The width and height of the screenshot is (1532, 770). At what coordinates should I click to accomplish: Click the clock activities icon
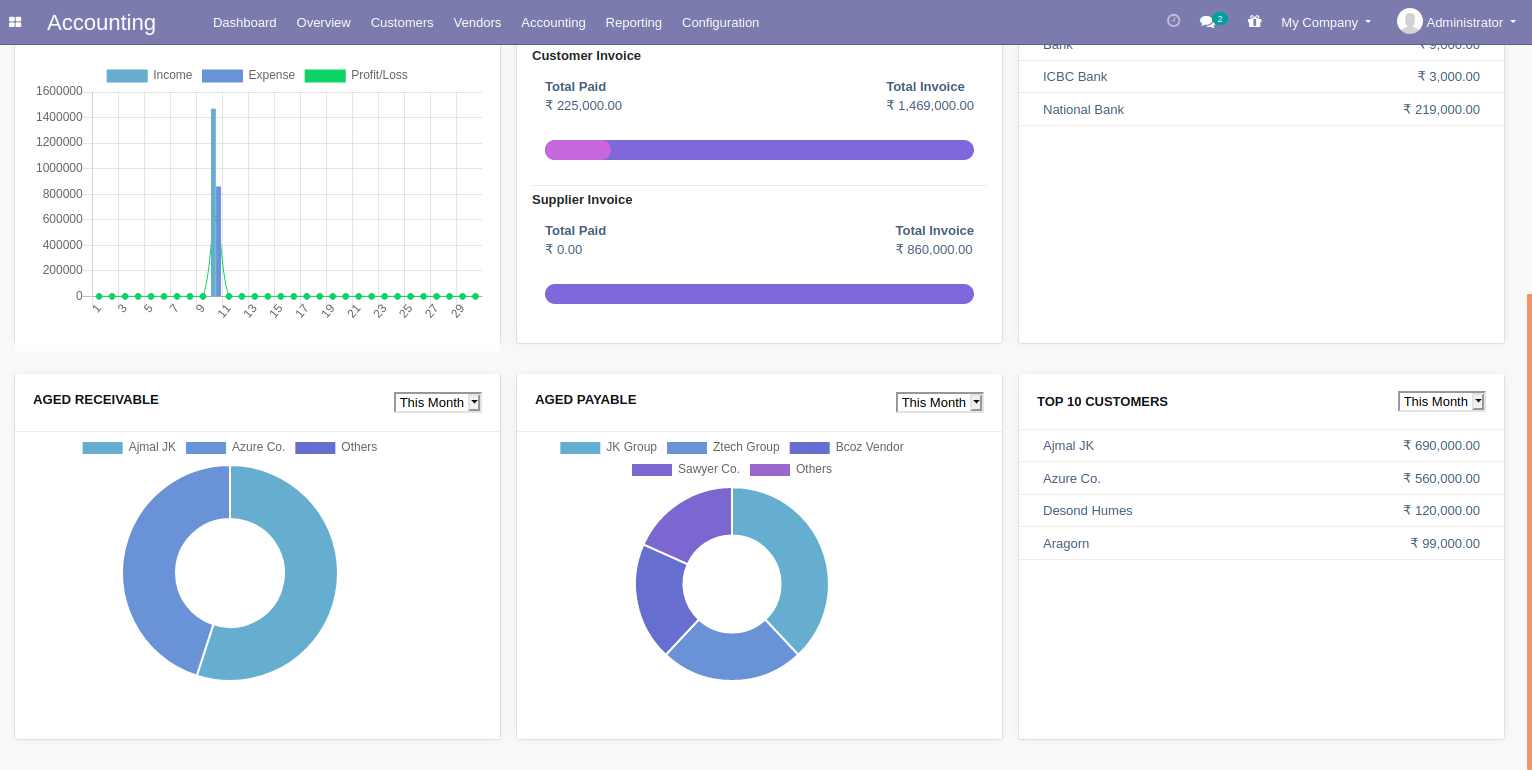(1173, 21)
